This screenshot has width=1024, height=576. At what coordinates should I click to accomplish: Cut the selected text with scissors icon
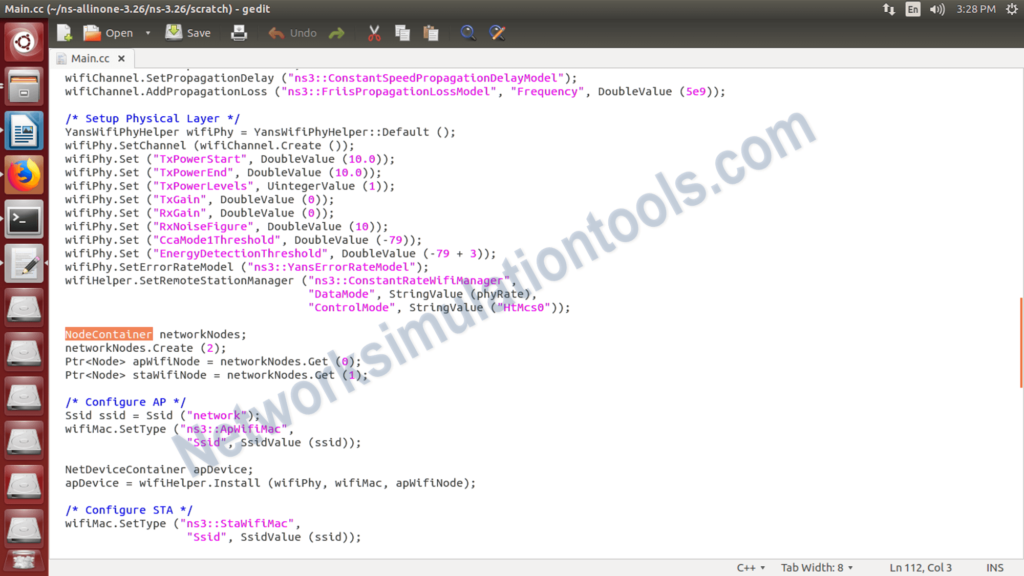click(374, 32)
